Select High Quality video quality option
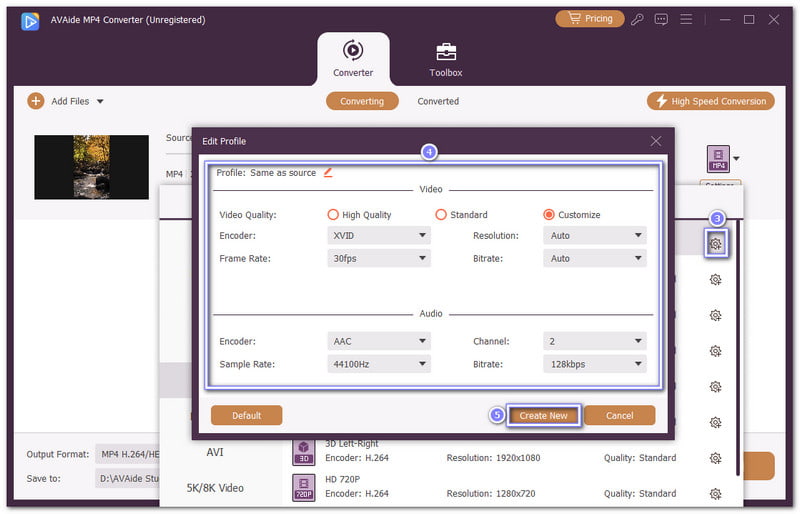The height and width of the screenshot is (514, 800). coord(334,215)
